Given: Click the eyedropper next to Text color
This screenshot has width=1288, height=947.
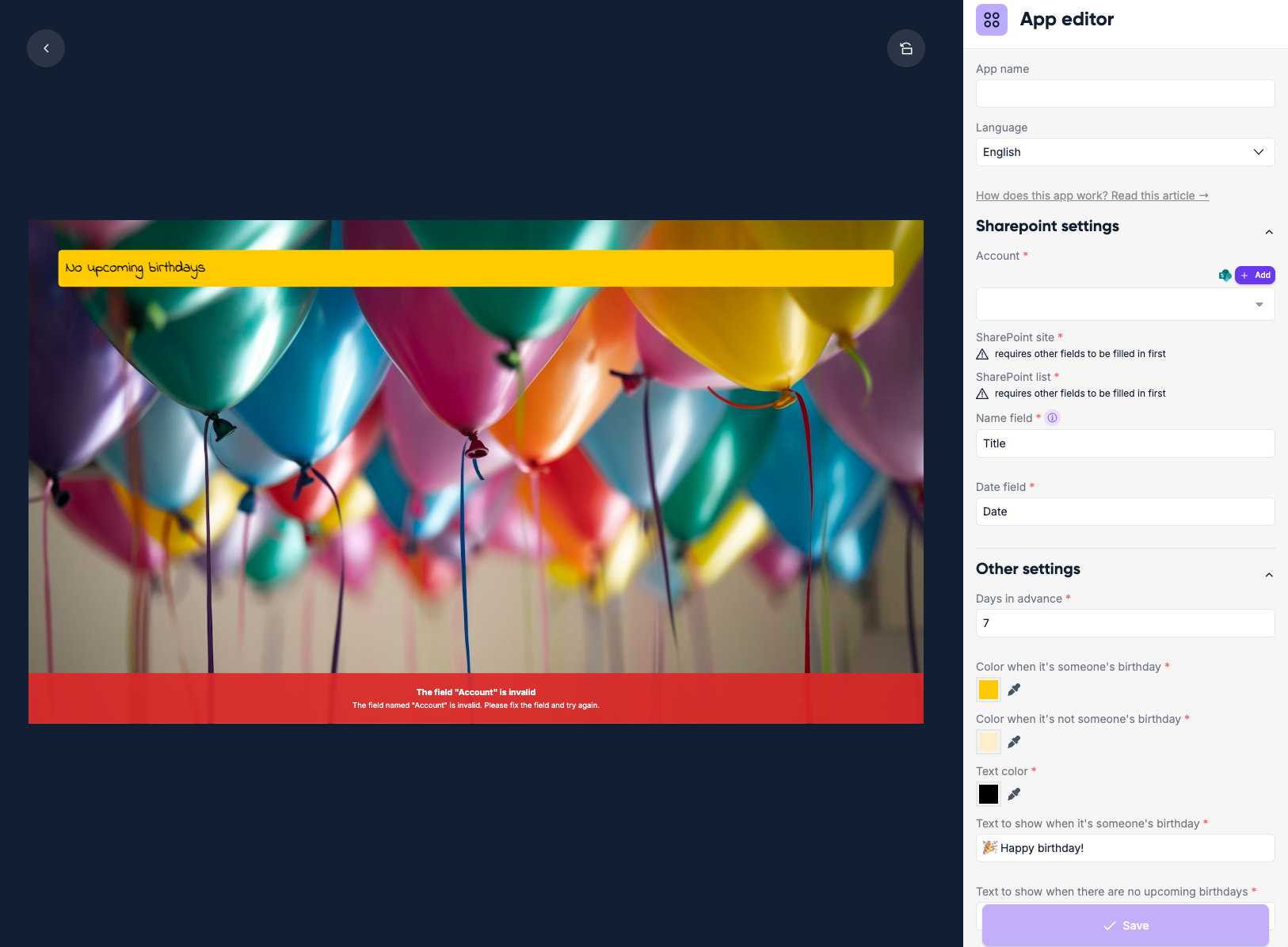Looking at the screenshot, I should point(1014,793).
